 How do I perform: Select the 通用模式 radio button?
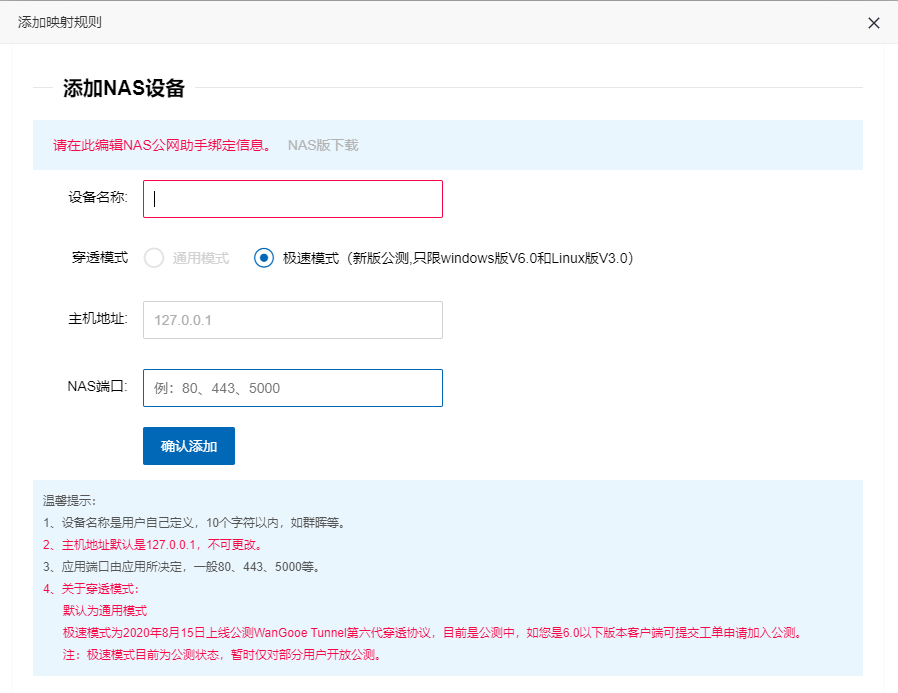[x=154, y=258]
